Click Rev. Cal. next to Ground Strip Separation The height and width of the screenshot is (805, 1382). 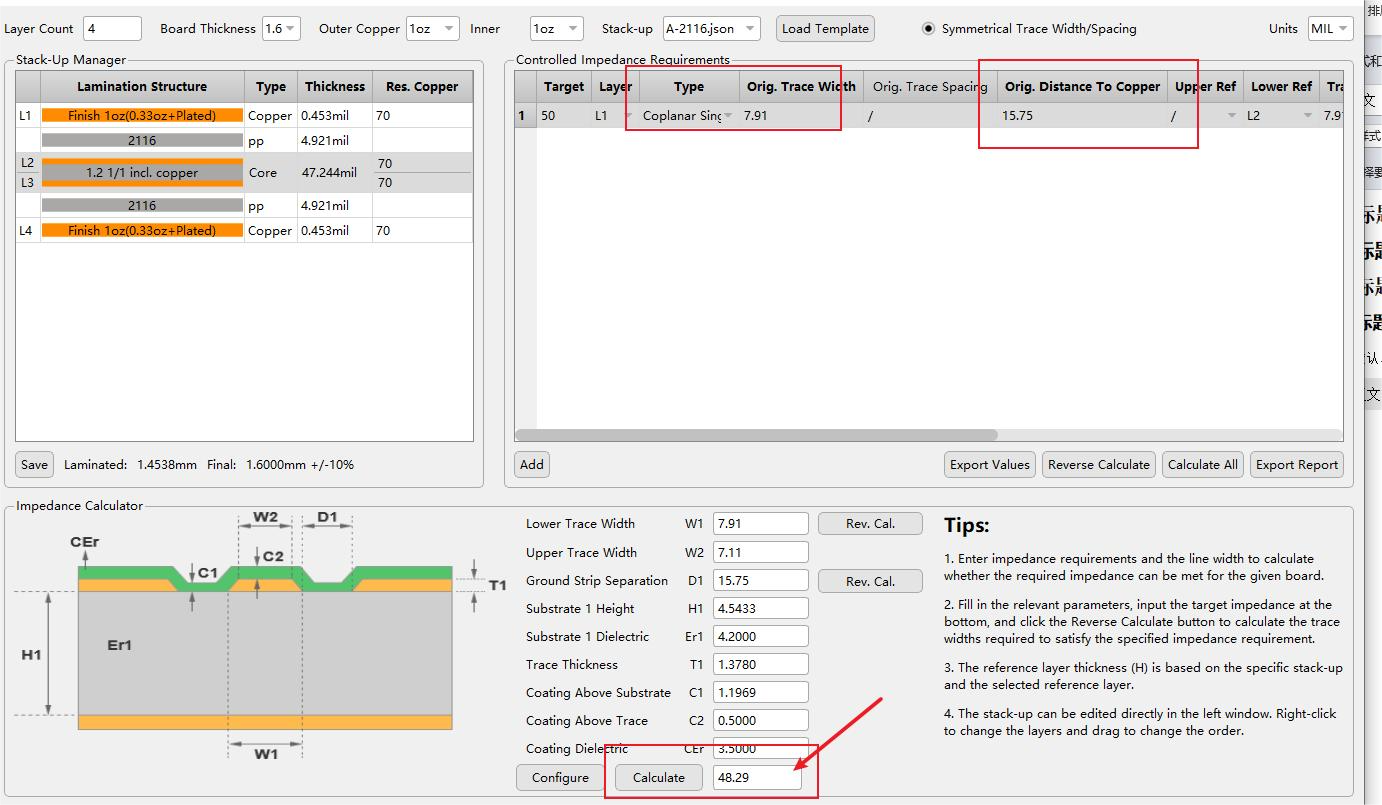[870, 581]
